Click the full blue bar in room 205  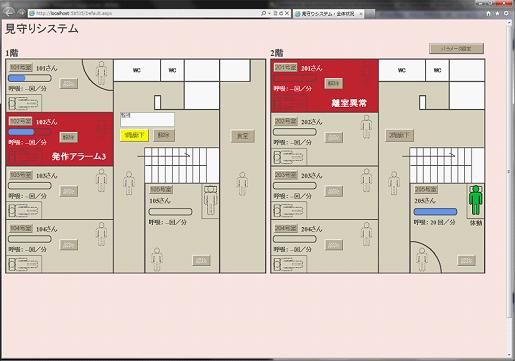coord(435,211)
